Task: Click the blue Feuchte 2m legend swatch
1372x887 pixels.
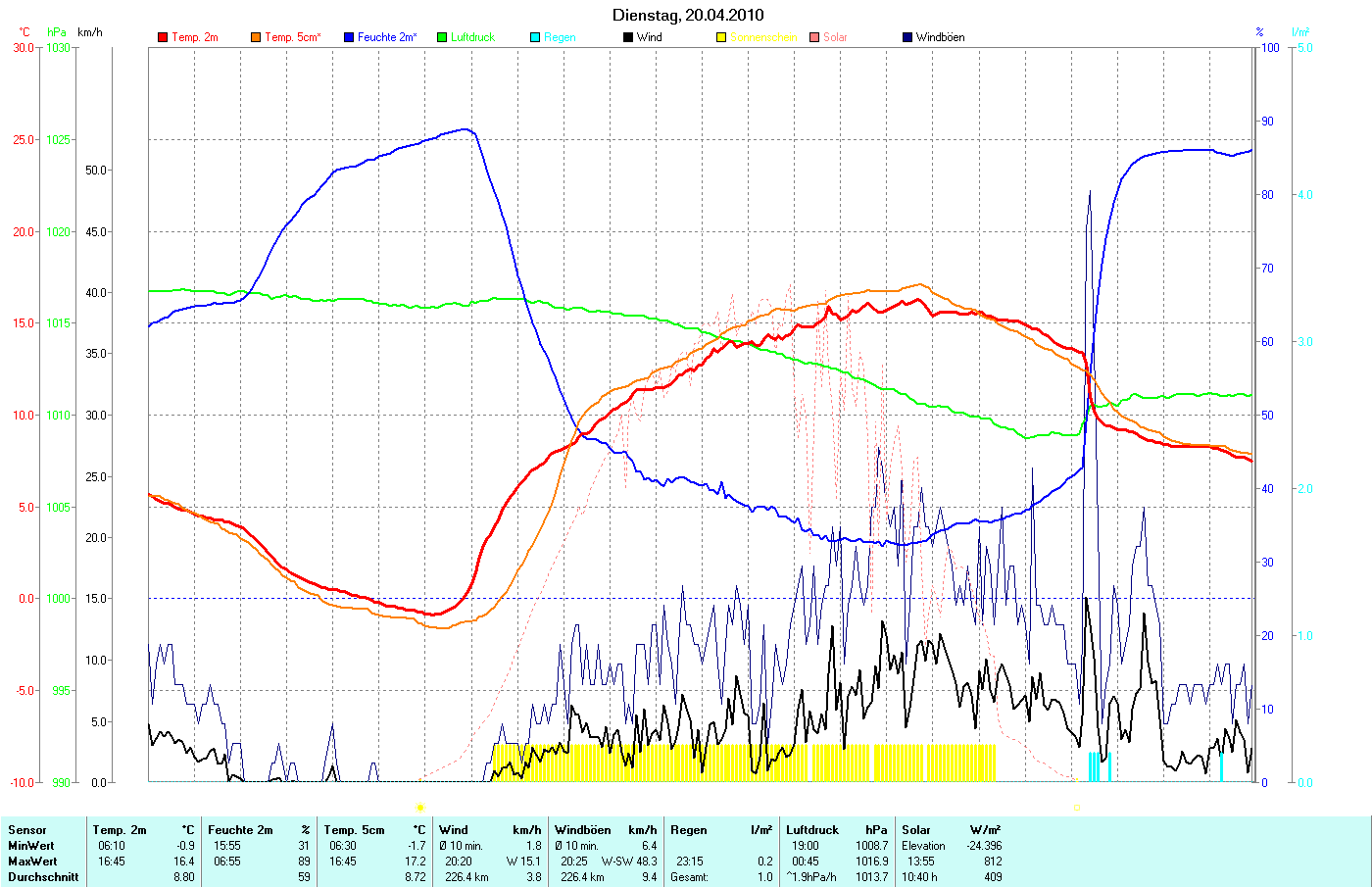Action: click(349, 37)
